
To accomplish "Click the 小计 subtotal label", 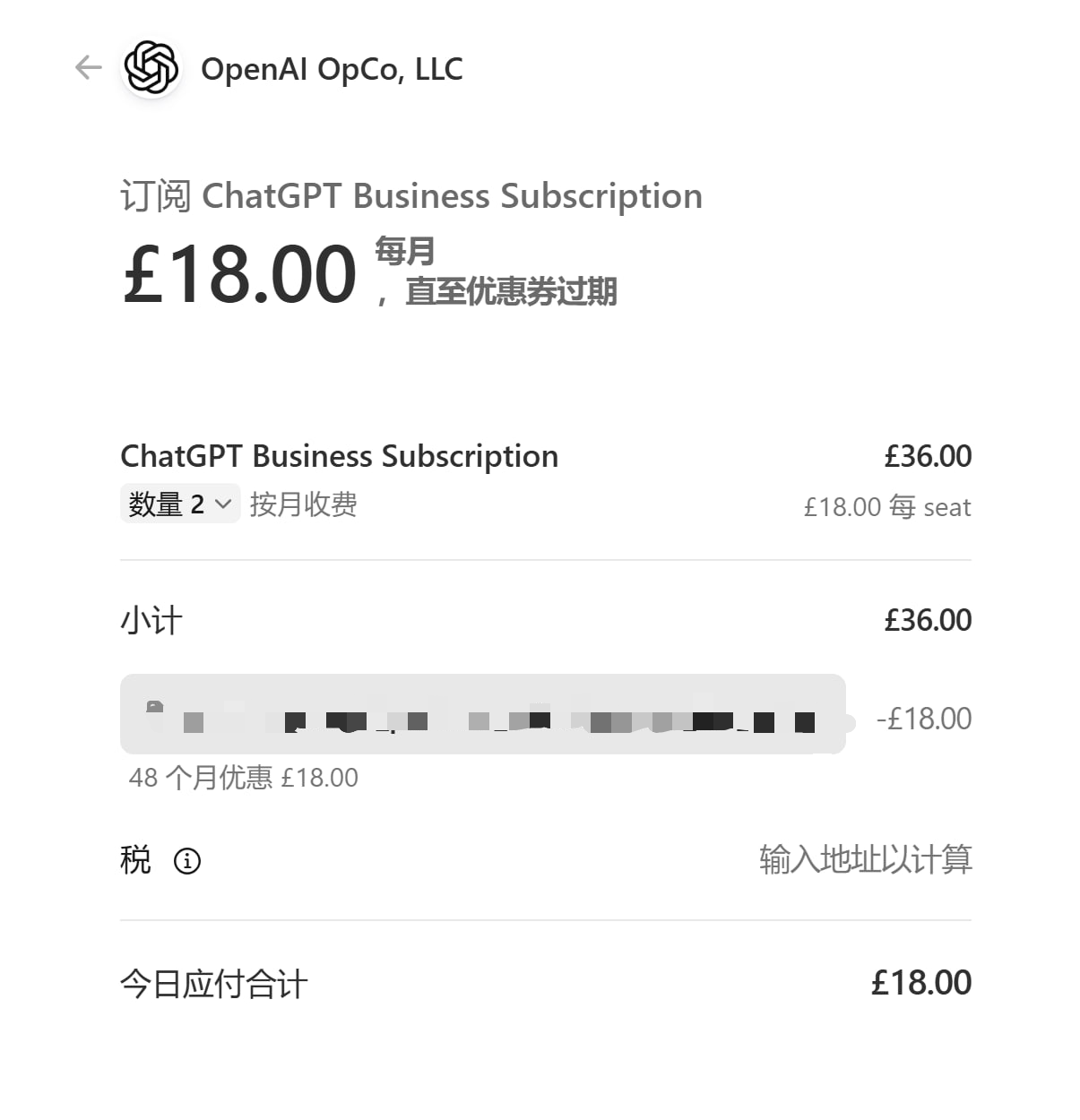I will tap(151, 620).
